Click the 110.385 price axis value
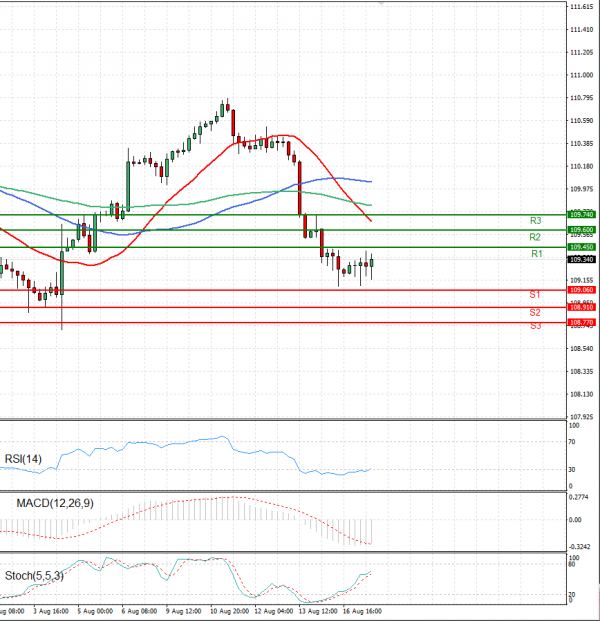600x621 pixels. tap(582, 143)
